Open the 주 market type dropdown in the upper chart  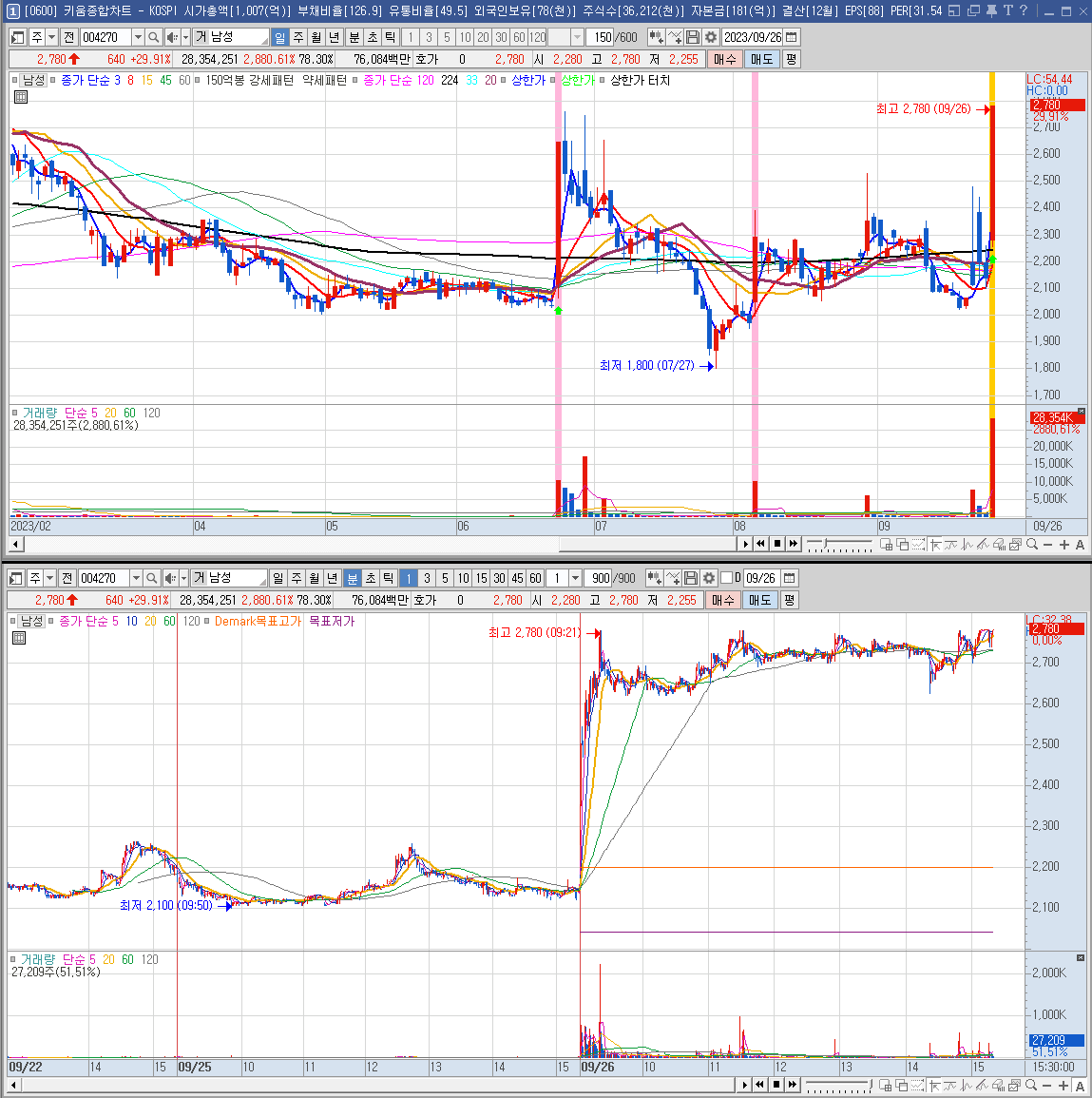pos(52,37)
